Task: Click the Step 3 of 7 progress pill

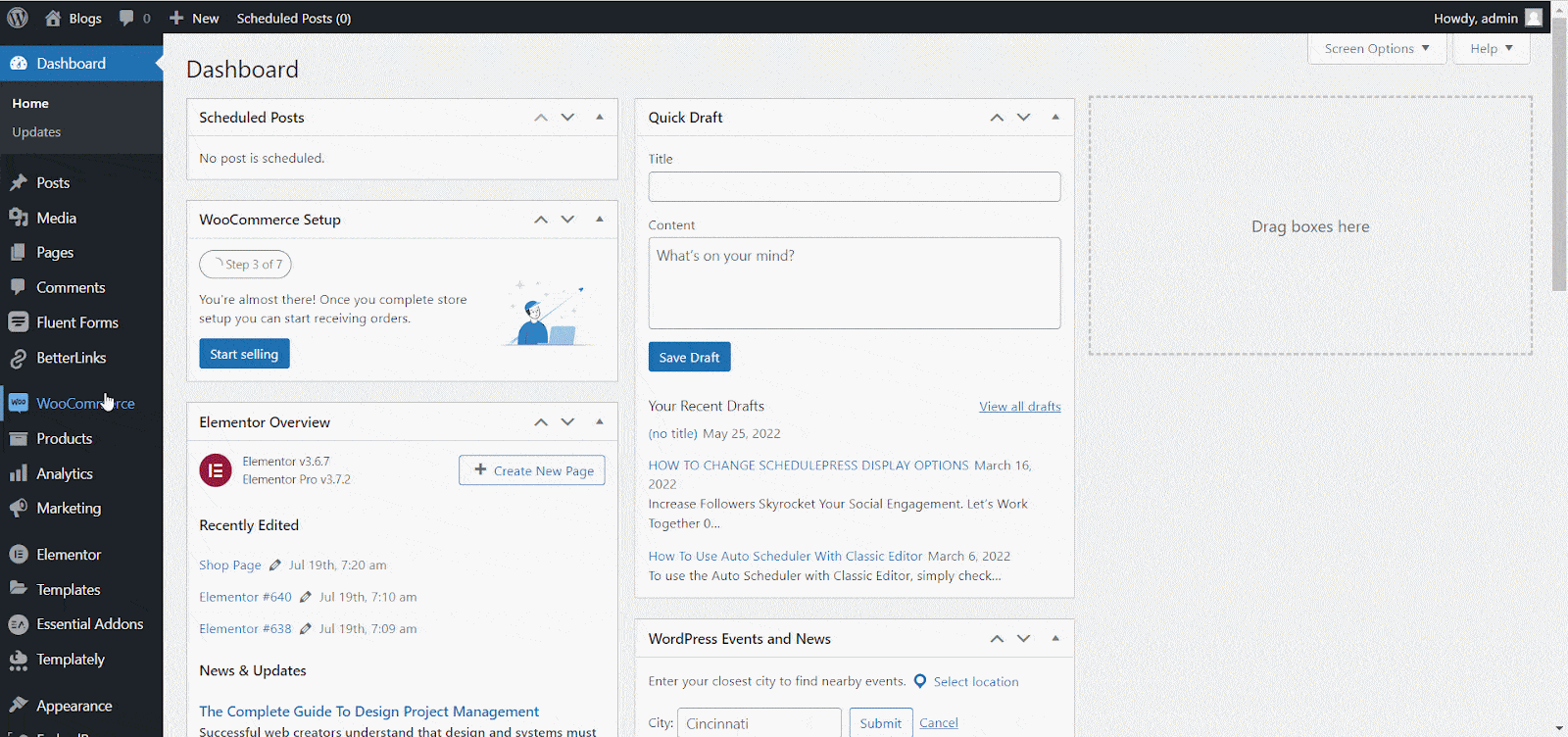Action: (246, 265)
